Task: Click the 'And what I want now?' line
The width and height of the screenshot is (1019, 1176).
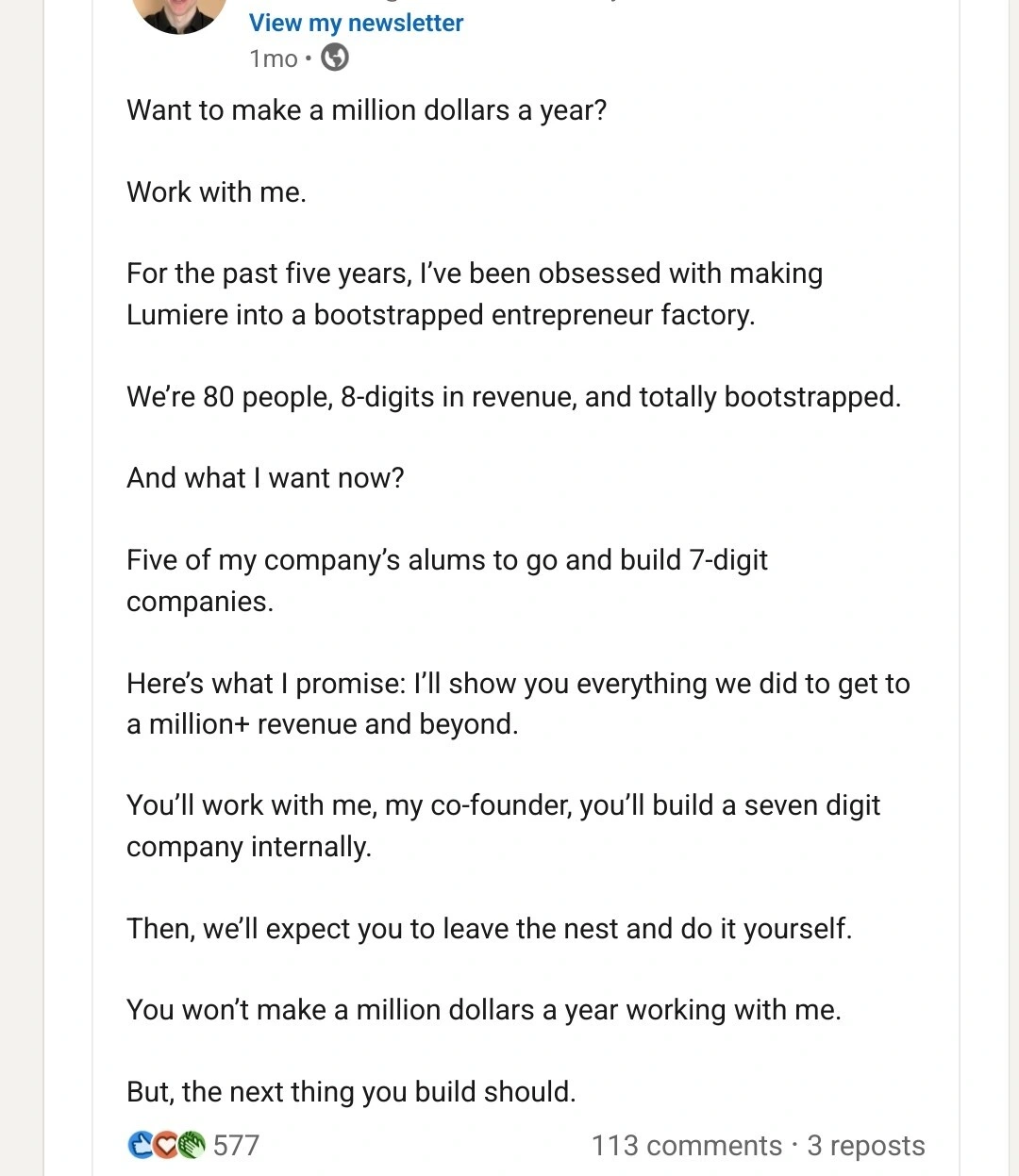Action: click(265, 478)
